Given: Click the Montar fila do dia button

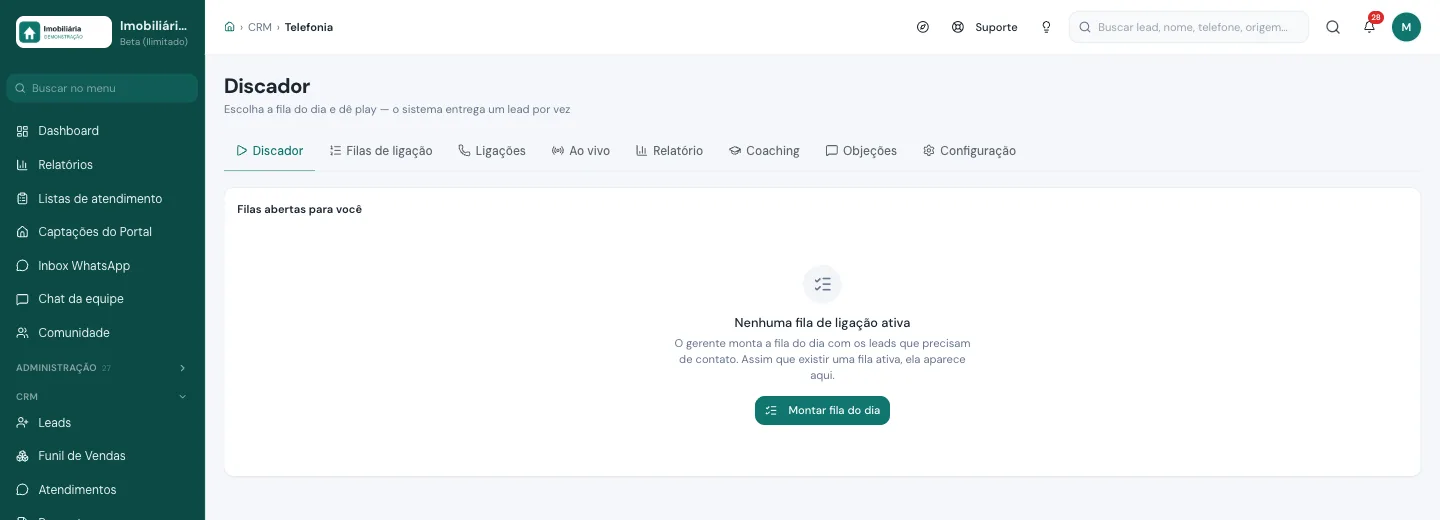Looking at the screenshot, I should coord(822,411).
